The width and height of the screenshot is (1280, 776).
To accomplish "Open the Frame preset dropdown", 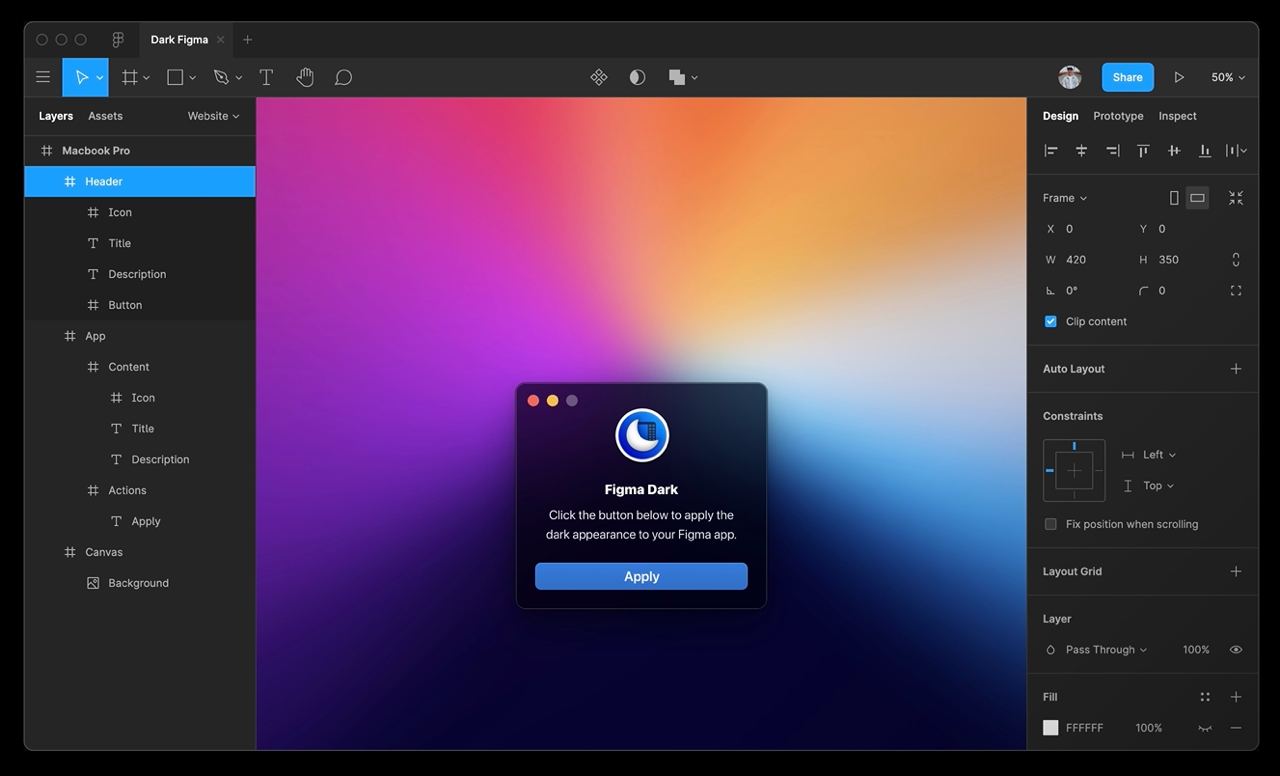I will (1064, 198).
